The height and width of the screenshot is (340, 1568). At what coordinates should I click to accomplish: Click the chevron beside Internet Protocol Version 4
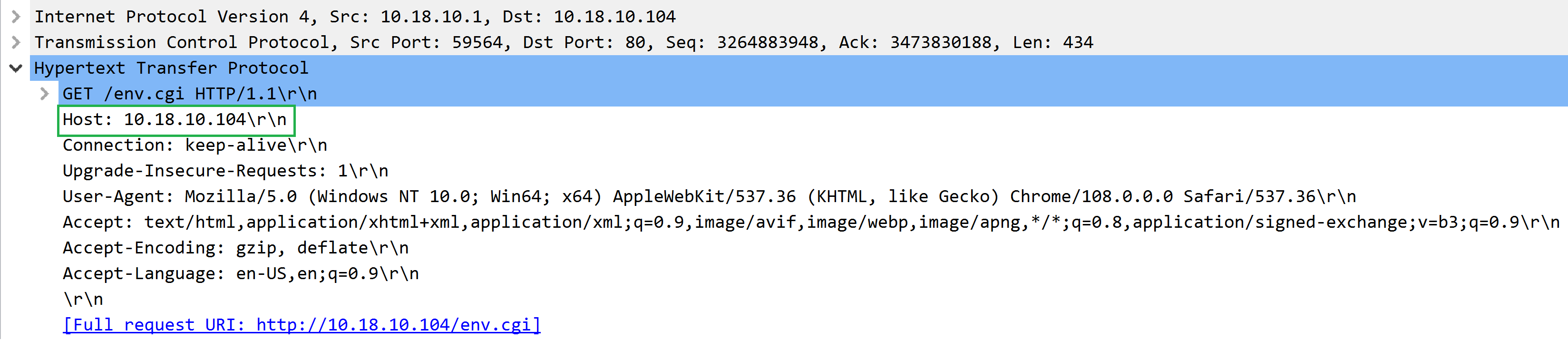[15, 17]
